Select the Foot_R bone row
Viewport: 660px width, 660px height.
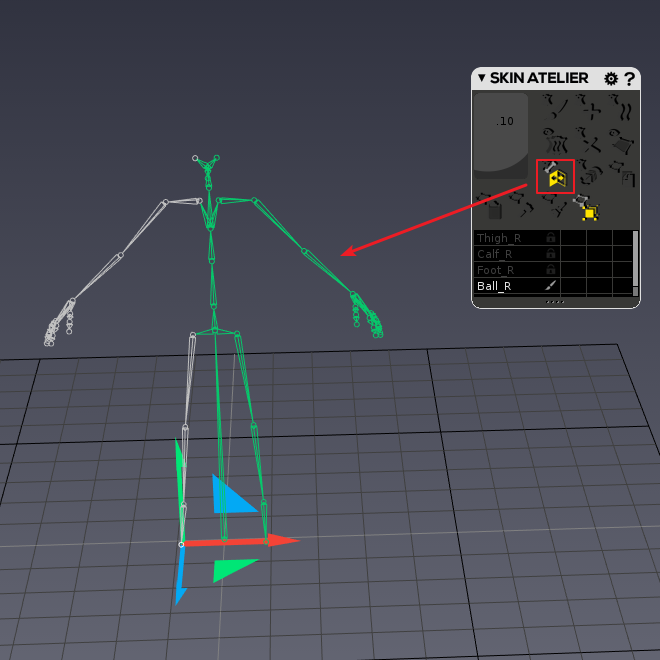pos(553,270)
